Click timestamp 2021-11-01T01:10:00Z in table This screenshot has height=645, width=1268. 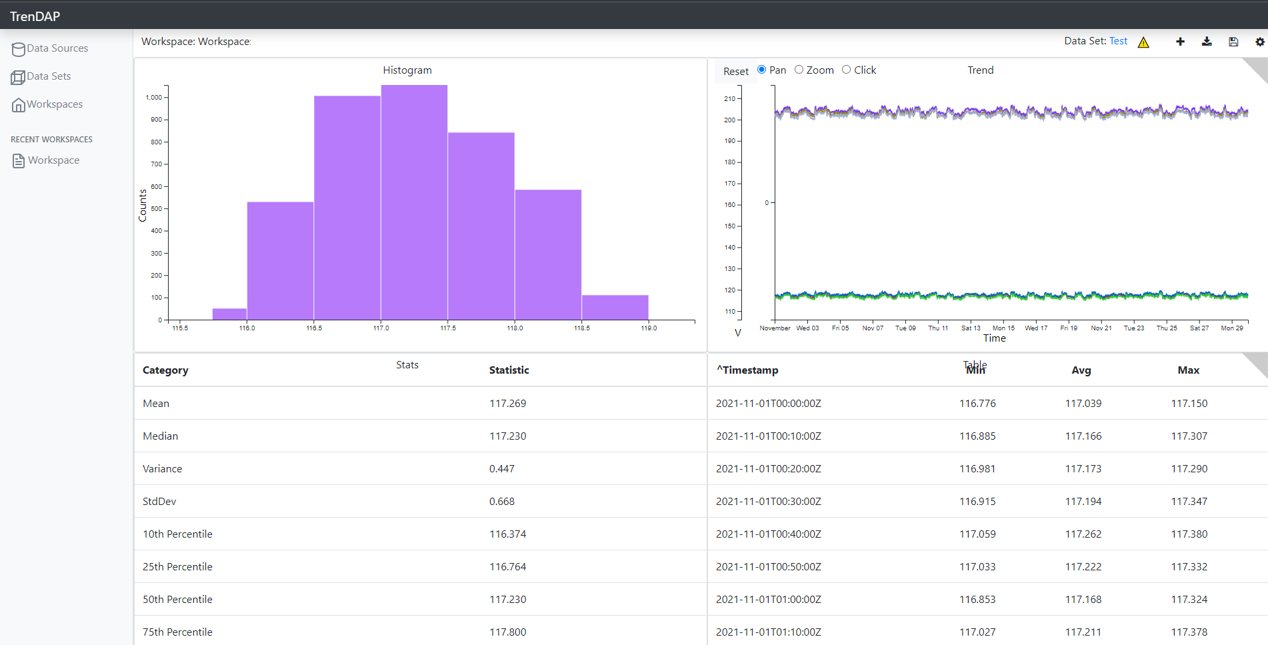click(x=769, y=632)
